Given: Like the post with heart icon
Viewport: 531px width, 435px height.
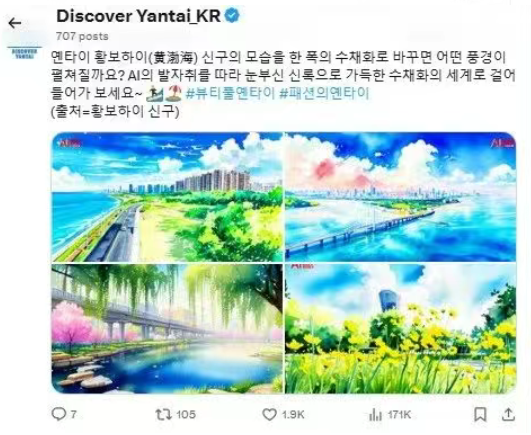Looking at the screenshot, I should pos(270,414).
